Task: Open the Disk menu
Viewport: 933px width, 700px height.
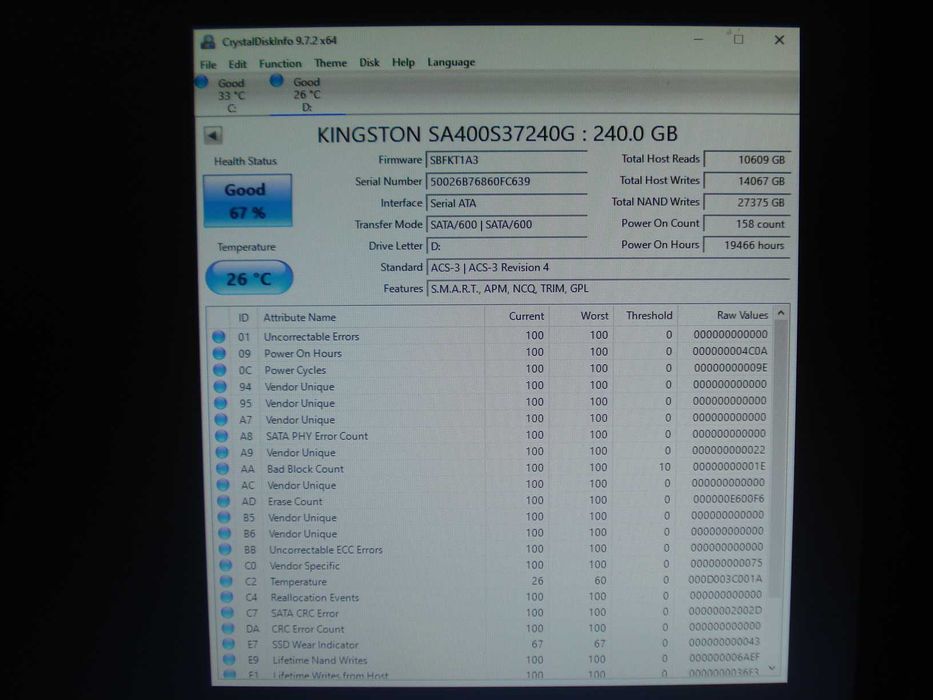Action: [x=369, y=62]
